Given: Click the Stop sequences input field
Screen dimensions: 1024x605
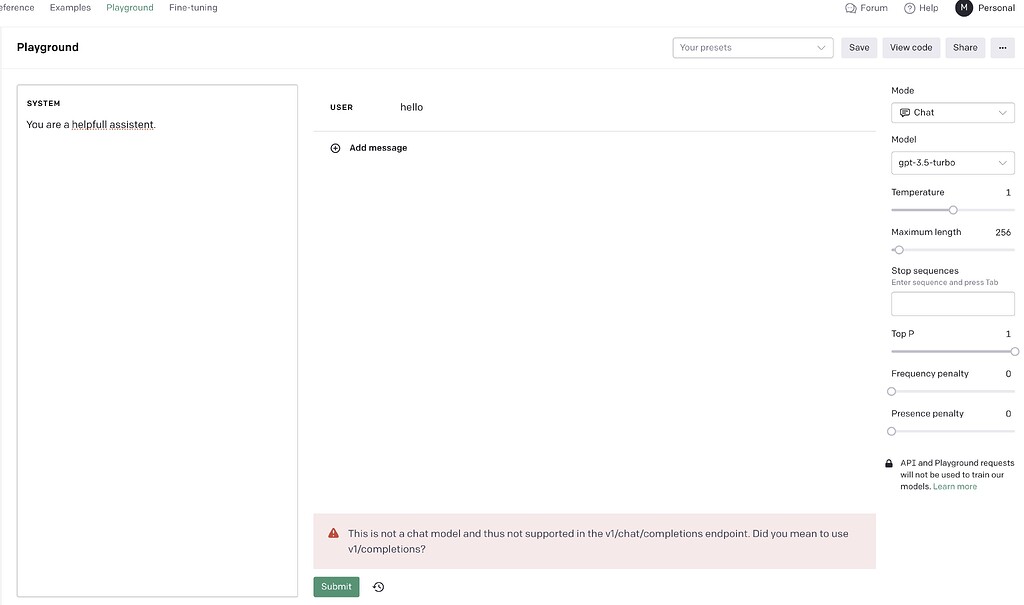Looking at the screenshot, I should pos(952,302).
